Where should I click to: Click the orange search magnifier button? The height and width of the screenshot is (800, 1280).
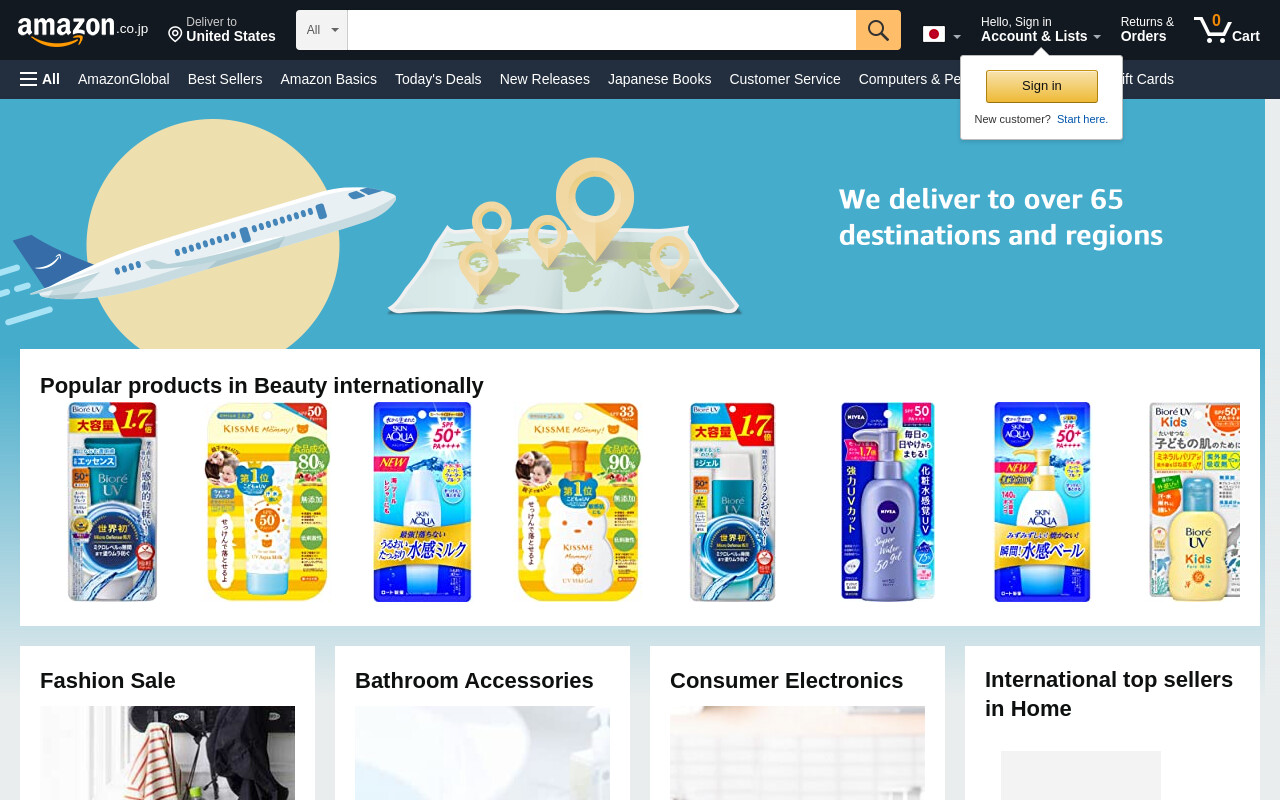pos(878,30)
